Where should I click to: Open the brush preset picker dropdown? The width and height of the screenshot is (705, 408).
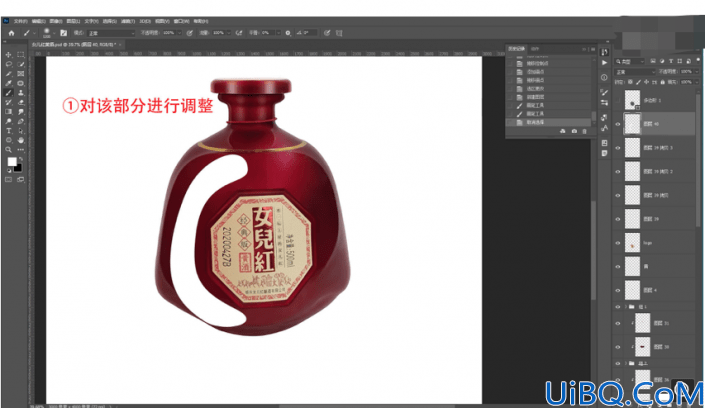(x=54, y=33)
